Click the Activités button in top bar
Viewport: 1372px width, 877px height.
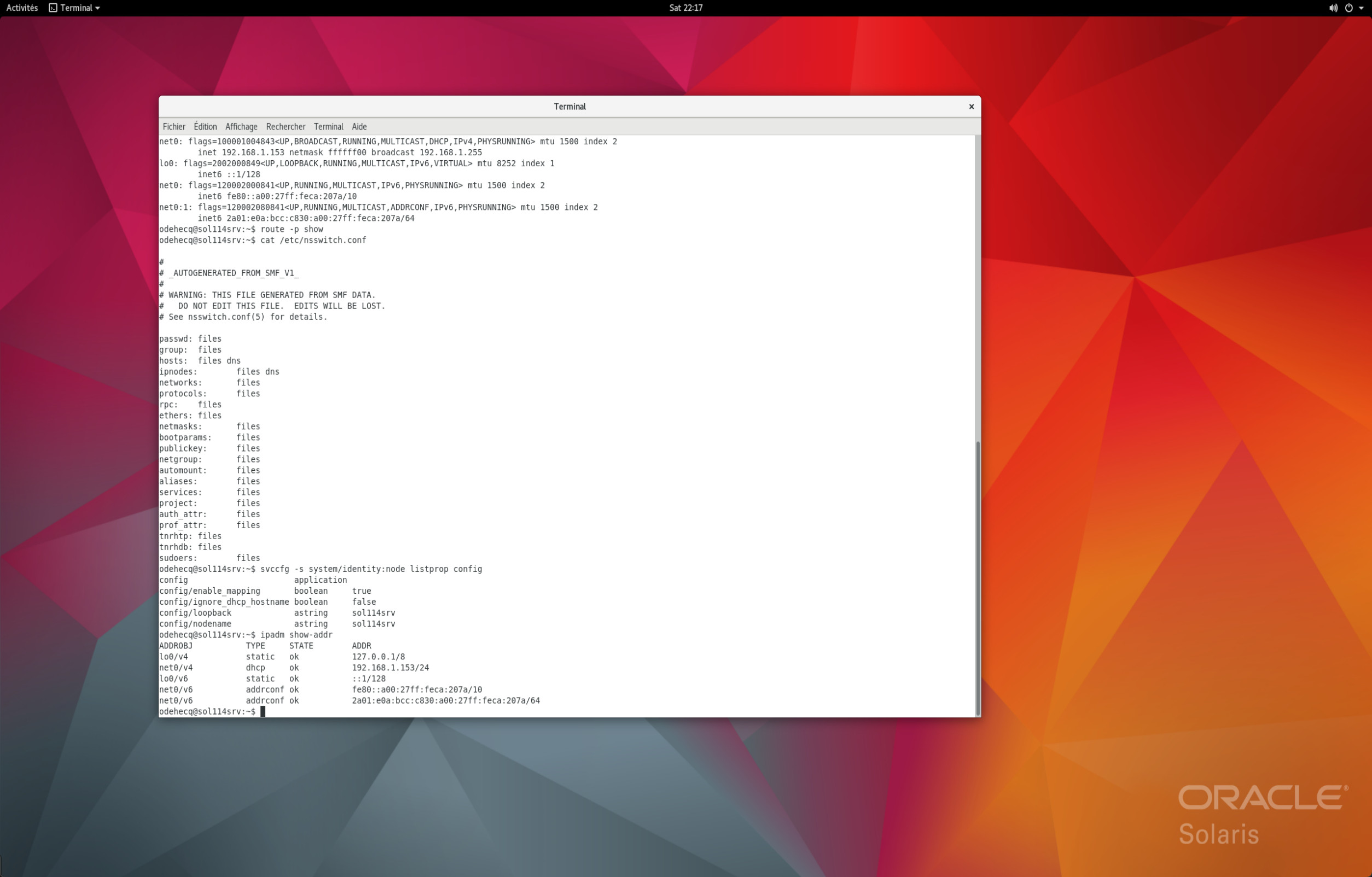coord(22,8)
